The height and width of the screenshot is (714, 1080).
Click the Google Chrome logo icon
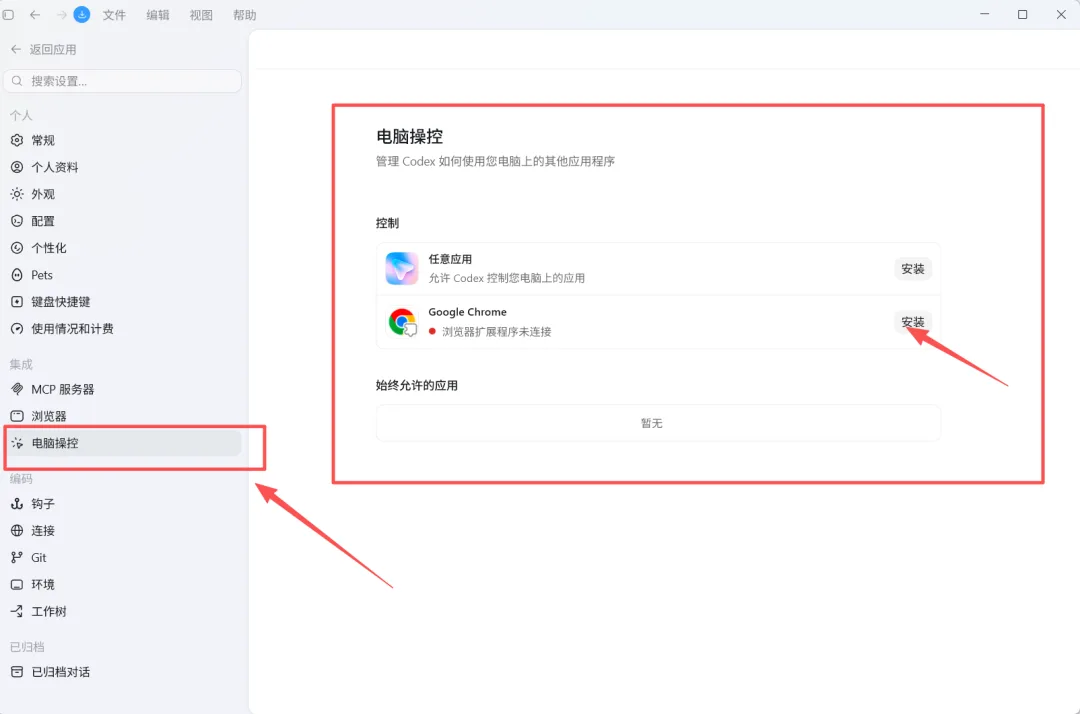coord(402,322)
